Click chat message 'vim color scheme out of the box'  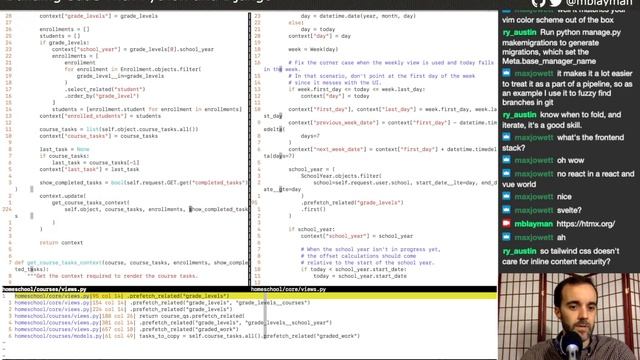[558, 20]
